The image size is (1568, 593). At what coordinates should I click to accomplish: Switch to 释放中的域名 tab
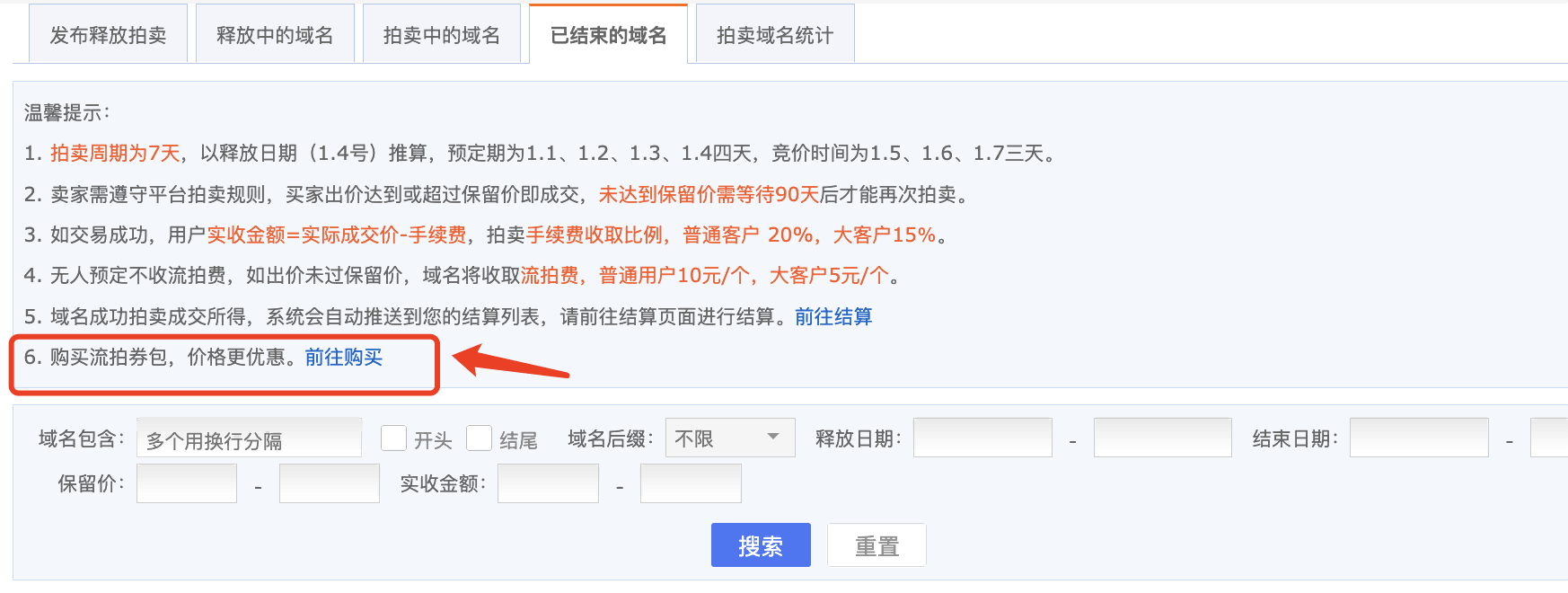(275, 34)
